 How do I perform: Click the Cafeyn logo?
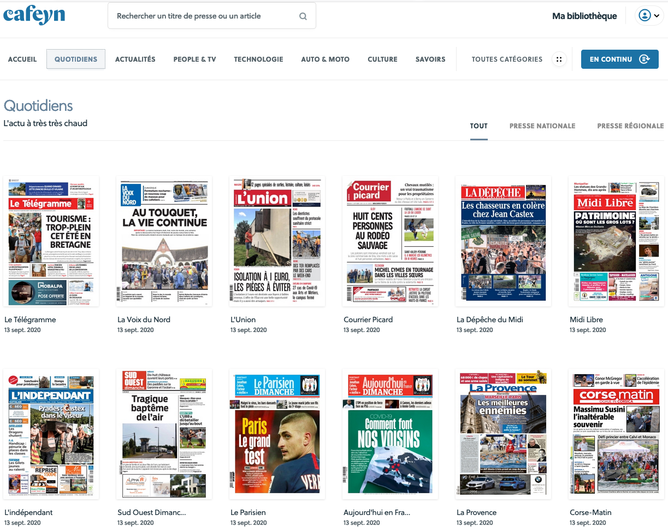pos(34,16)
